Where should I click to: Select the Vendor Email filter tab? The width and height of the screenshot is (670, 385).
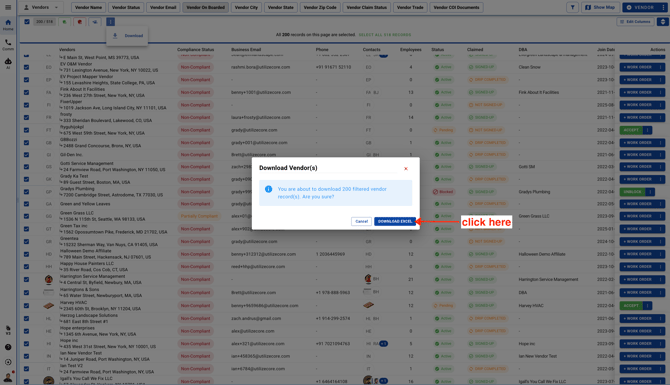point(163,7)
